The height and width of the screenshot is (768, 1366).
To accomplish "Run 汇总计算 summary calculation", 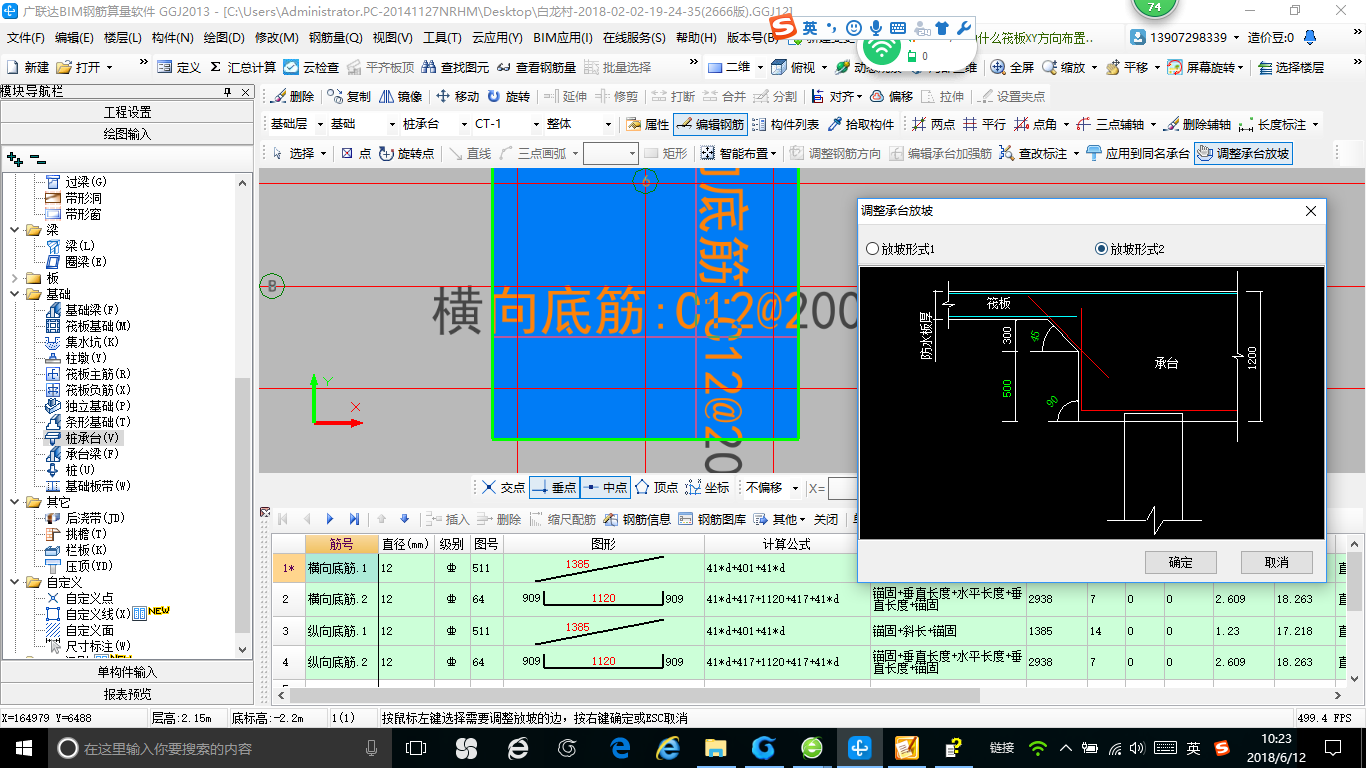I will pos(243,67).
